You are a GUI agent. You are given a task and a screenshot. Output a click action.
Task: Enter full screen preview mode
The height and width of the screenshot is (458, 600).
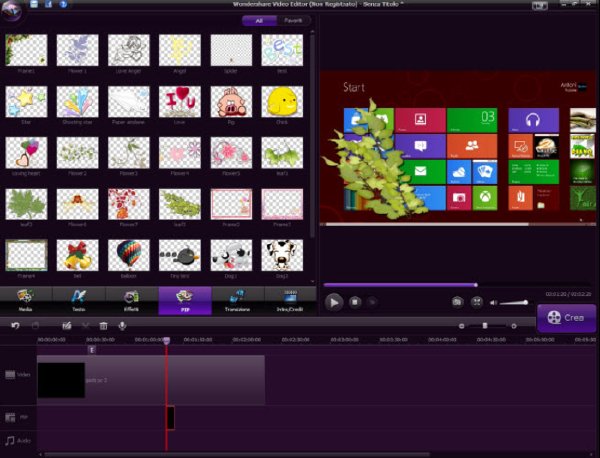pyautogui.click(x=476, y=302)
